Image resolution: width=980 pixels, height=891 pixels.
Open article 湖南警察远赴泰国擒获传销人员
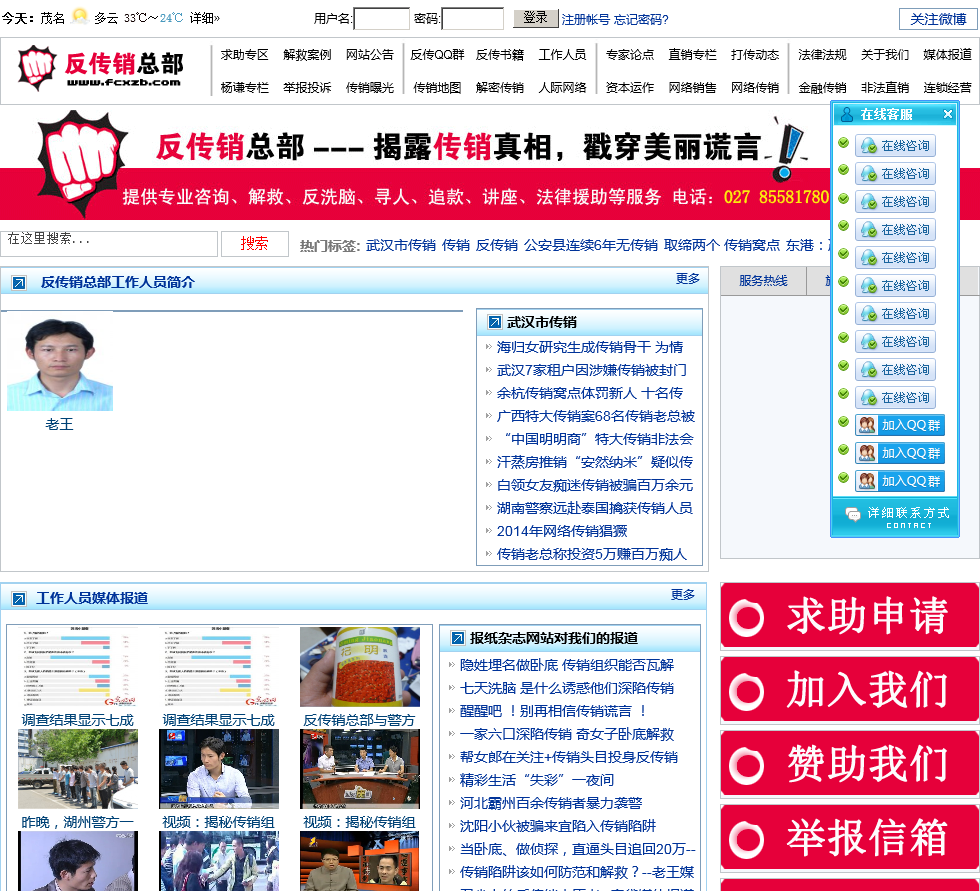click(594, 508)
